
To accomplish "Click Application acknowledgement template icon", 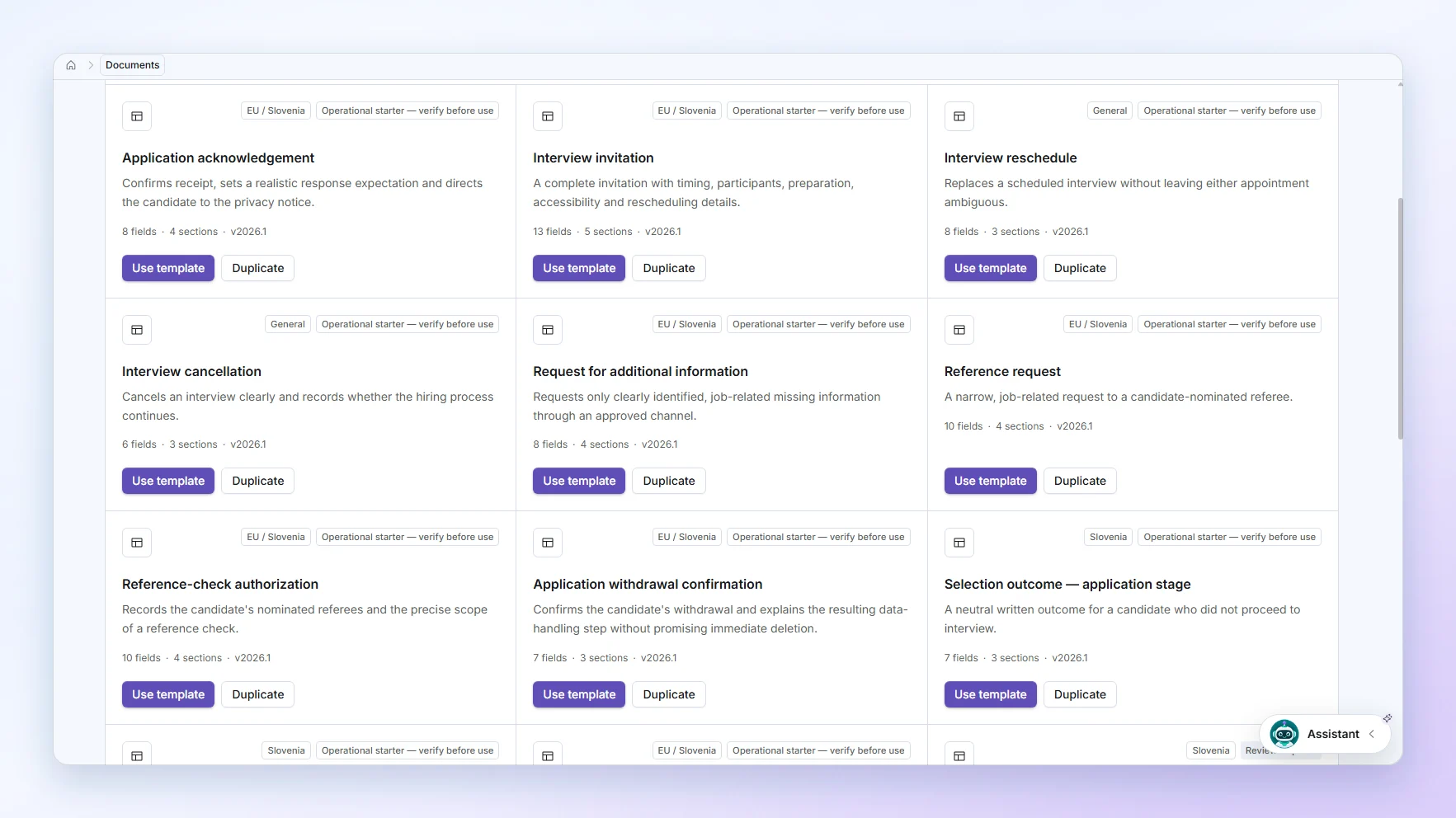I will coord(137,116).
